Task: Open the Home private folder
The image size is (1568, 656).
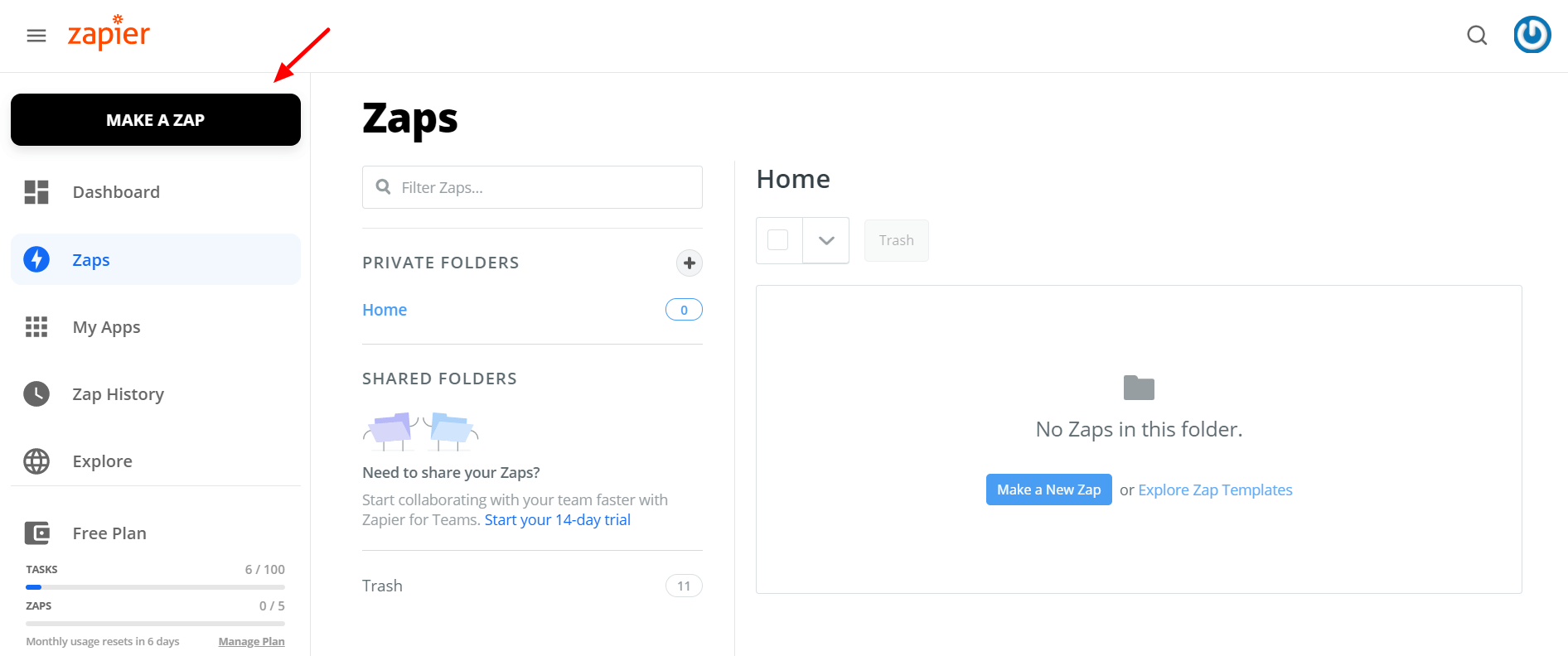Action: click(x=385, y=310)
